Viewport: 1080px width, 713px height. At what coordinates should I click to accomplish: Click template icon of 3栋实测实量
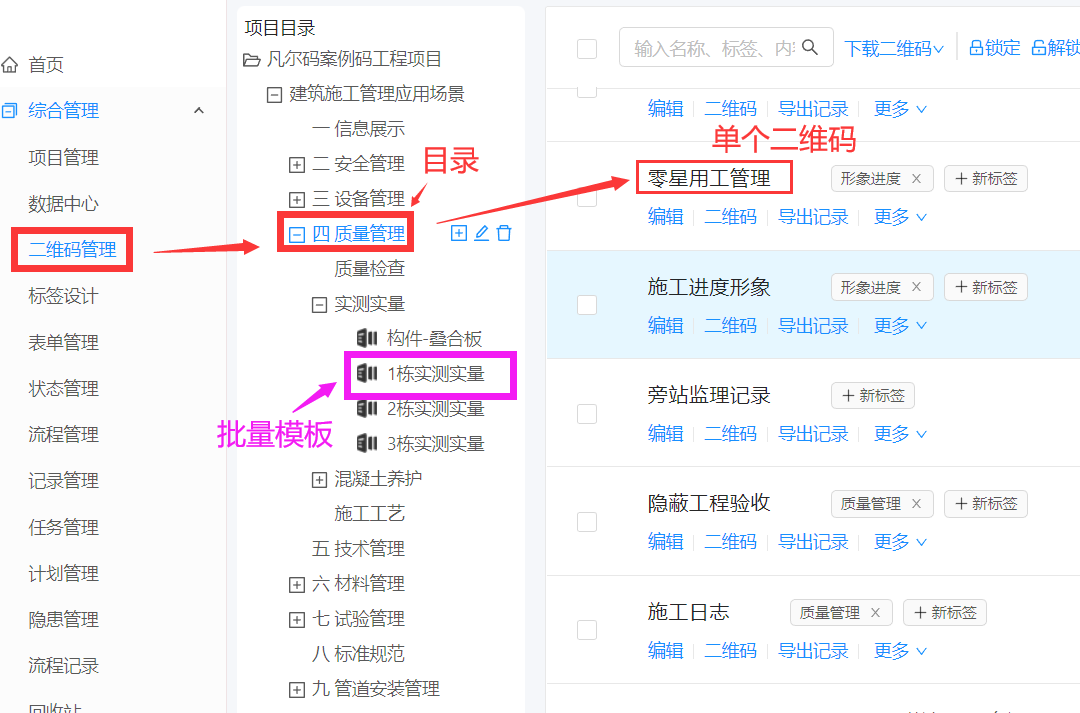367,443
